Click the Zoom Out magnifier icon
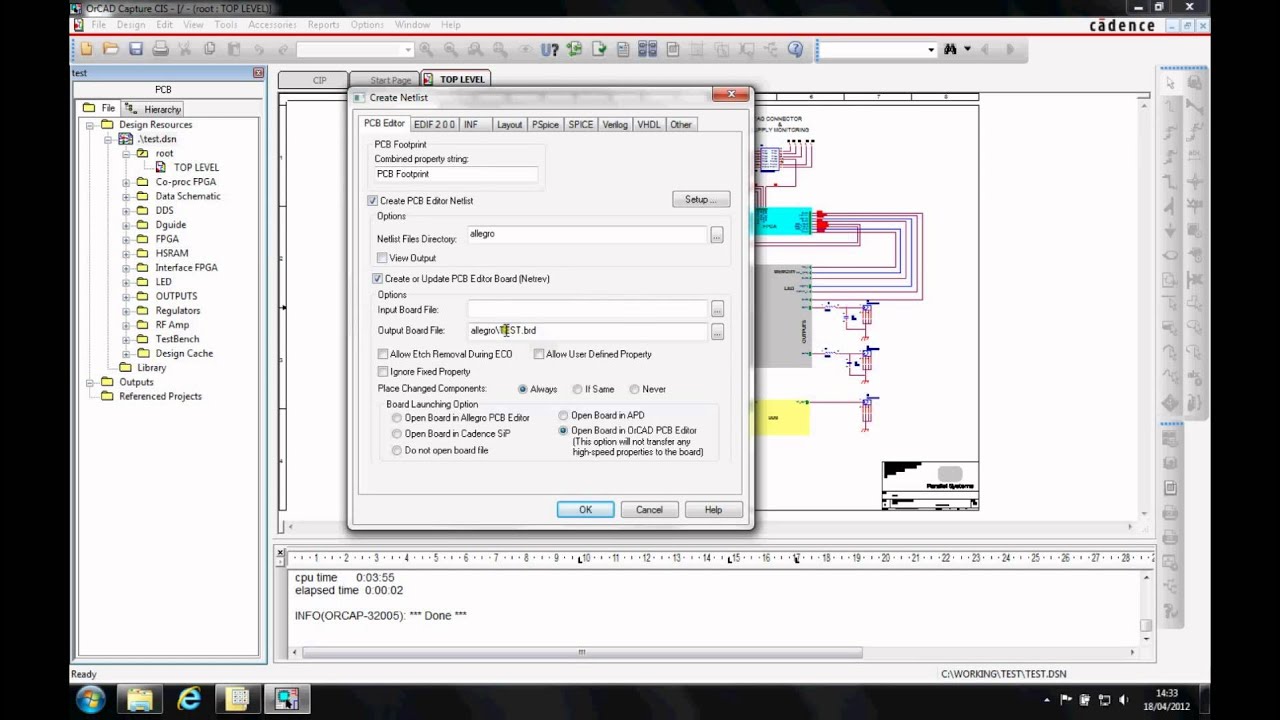Viewport: 1280px width, 720px height. [451, 49]
